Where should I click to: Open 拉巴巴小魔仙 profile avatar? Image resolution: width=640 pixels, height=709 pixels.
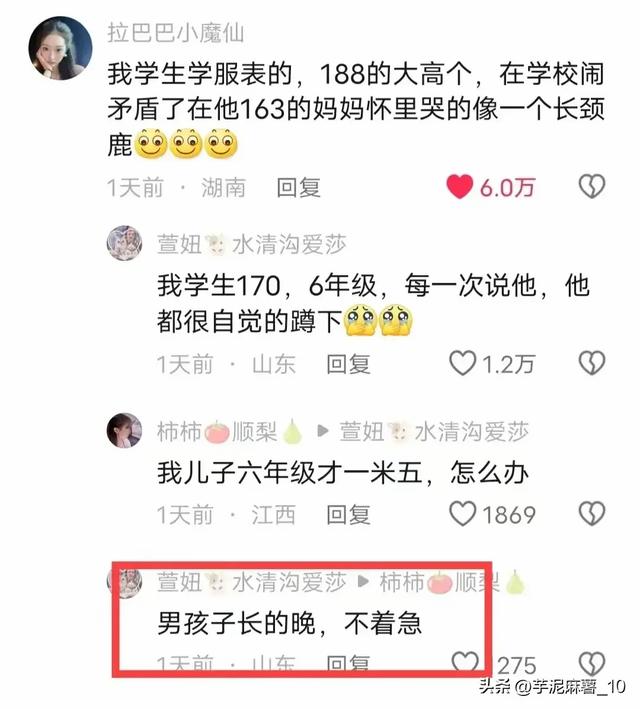(x=60, y=48)
